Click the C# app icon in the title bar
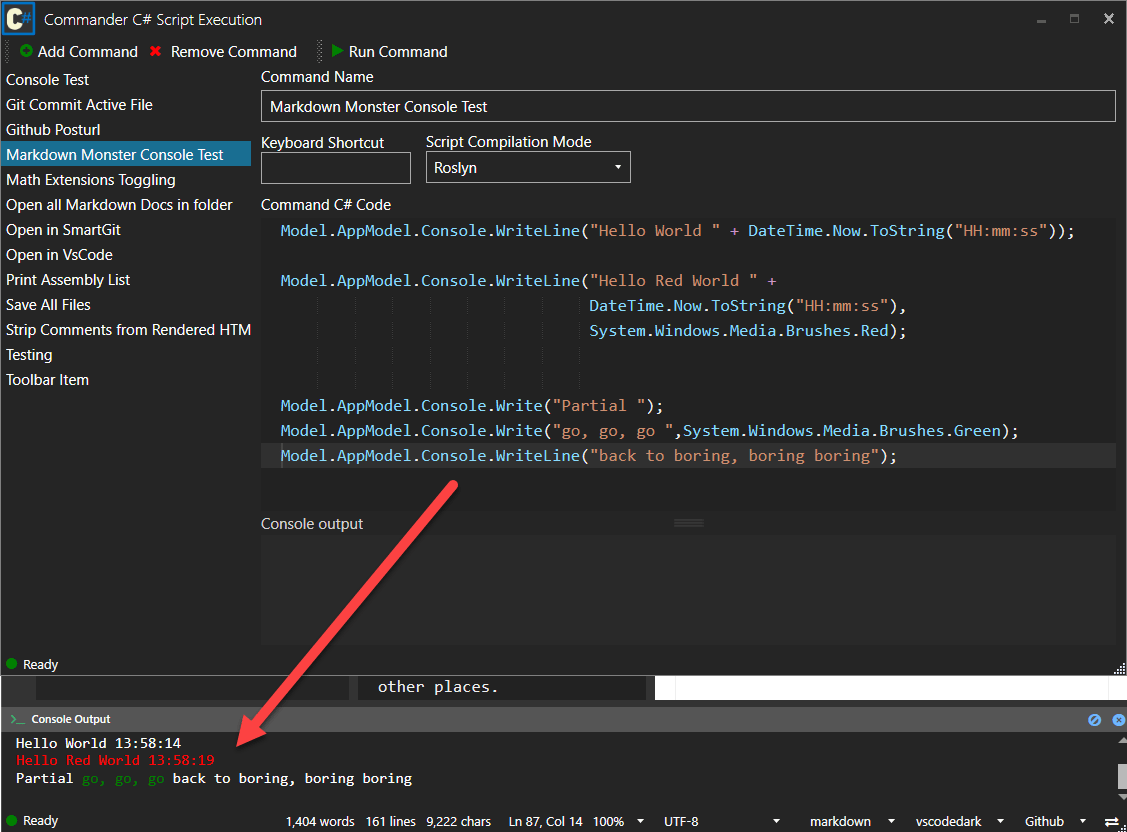Image resolution: width=1127 pixels, height=832 pixels. coord(19,19)
